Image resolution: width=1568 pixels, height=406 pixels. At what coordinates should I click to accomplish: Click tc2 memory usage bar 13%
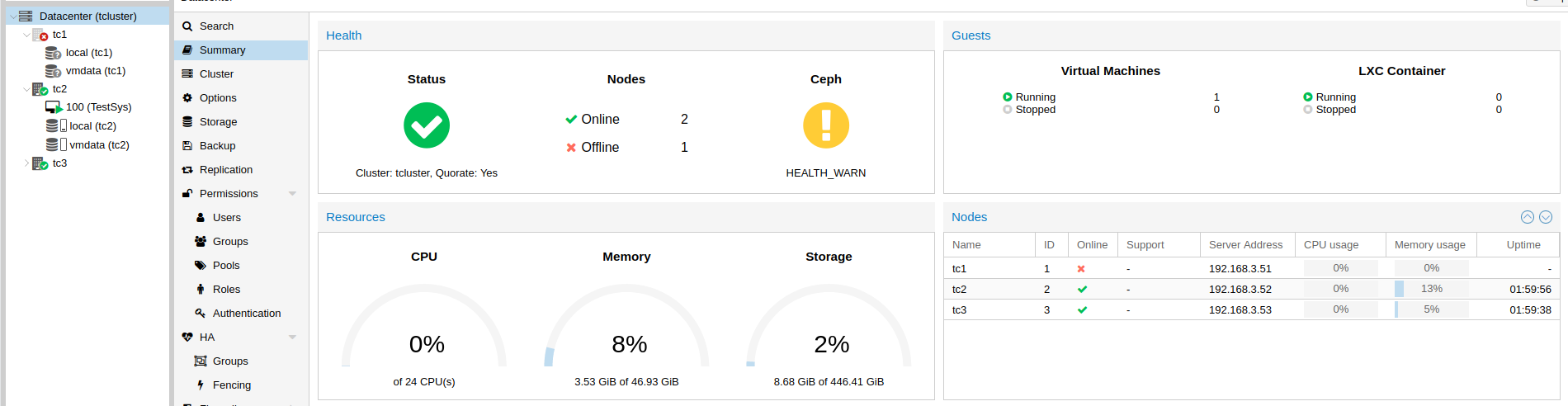click(1432, 289)
